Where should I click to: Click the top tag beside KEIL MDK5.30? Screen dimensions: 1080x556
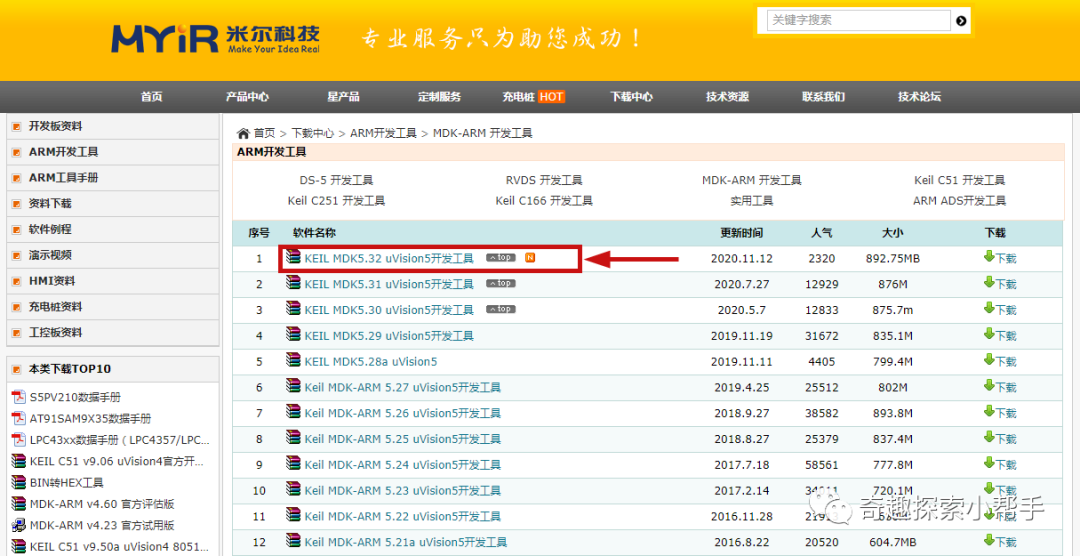click(x=501, y=309)
